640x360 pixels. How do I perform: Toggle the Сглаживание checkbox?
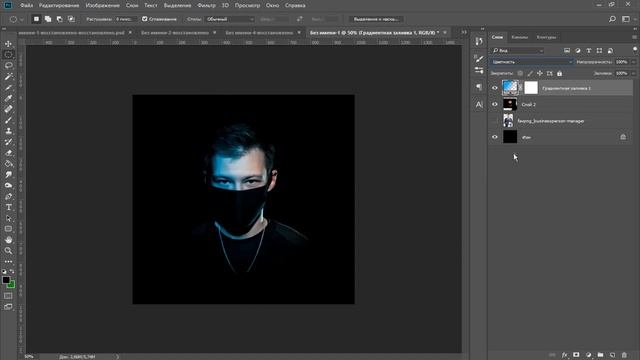[144, 19]
